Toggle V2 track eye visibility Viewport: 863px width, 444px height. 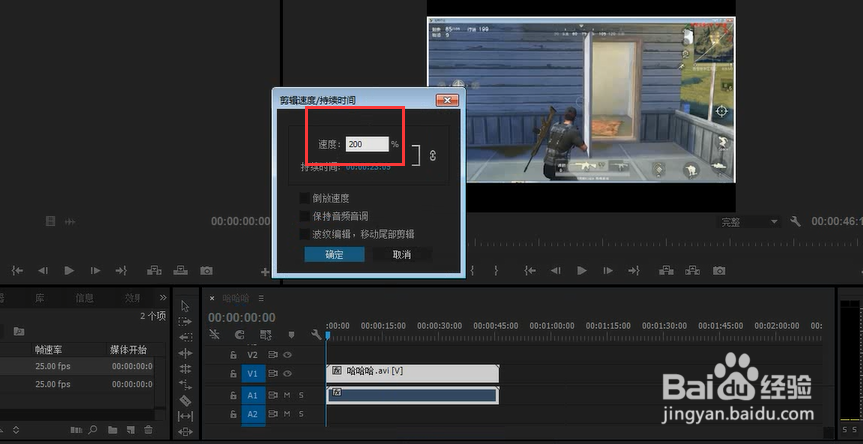coord(287,355)
